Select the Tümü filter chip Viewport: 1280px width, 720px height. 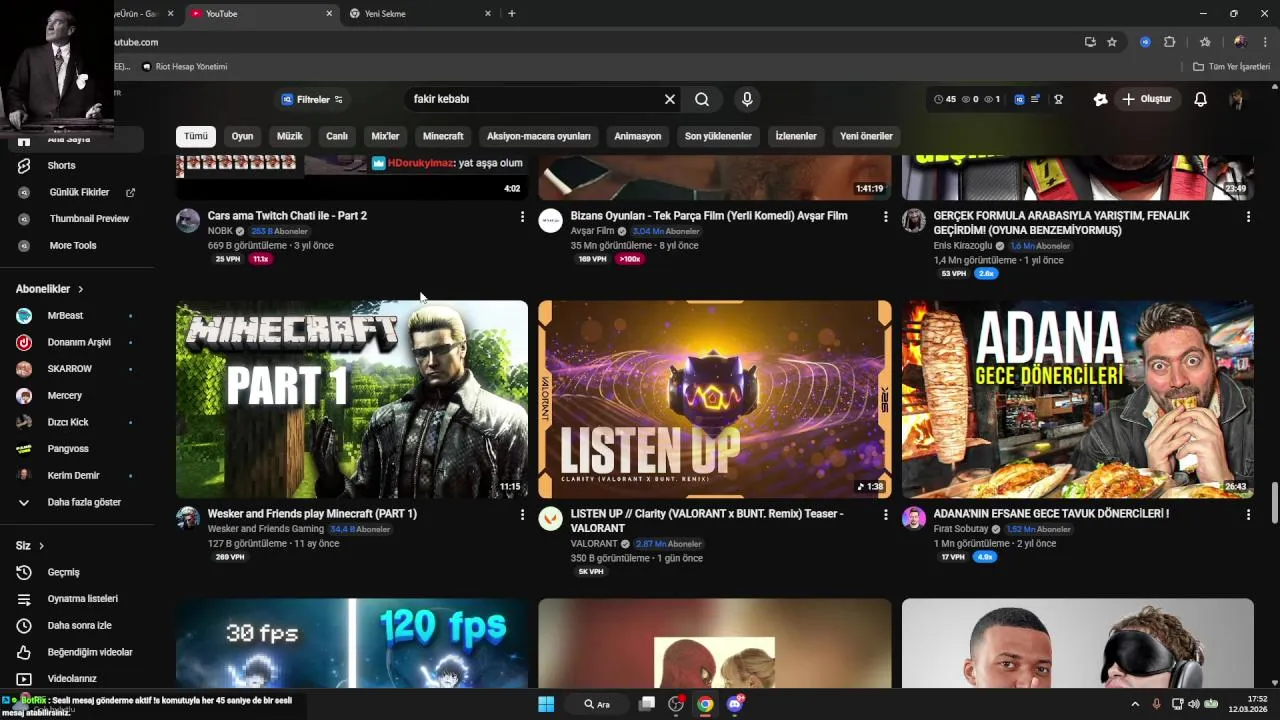196,136
